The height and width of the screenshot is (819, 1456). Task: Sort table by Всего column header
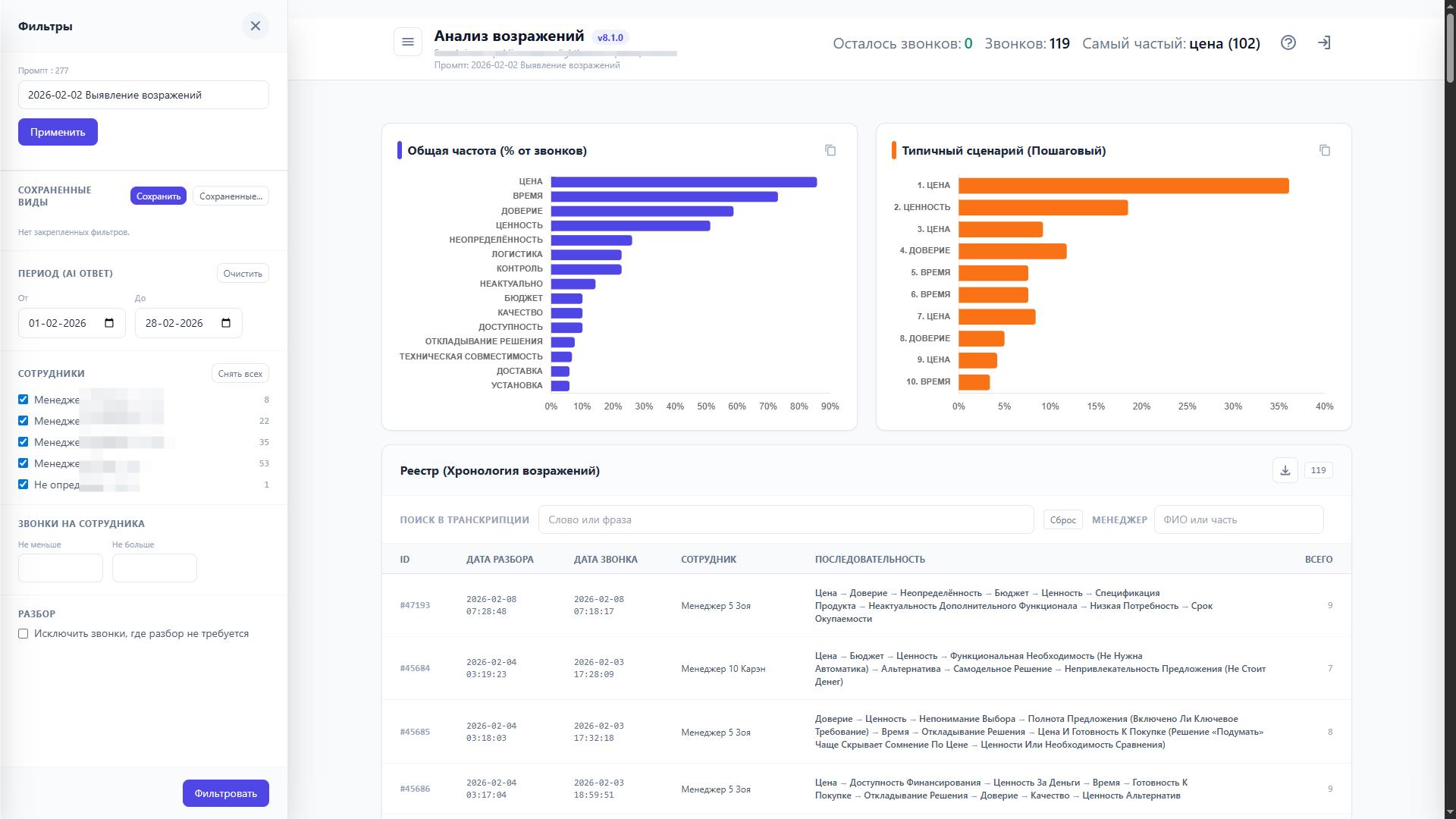point(1318,560)
